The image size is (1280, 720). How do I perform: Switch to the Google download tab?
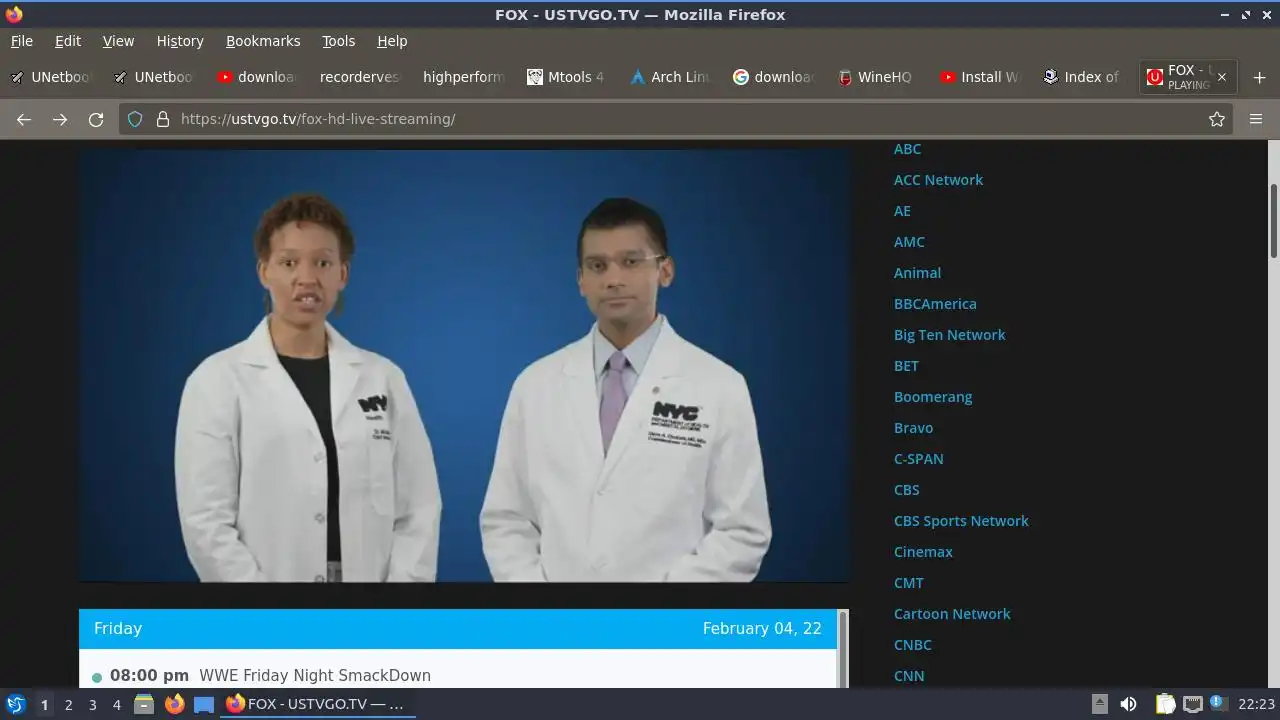click(773, 77)
